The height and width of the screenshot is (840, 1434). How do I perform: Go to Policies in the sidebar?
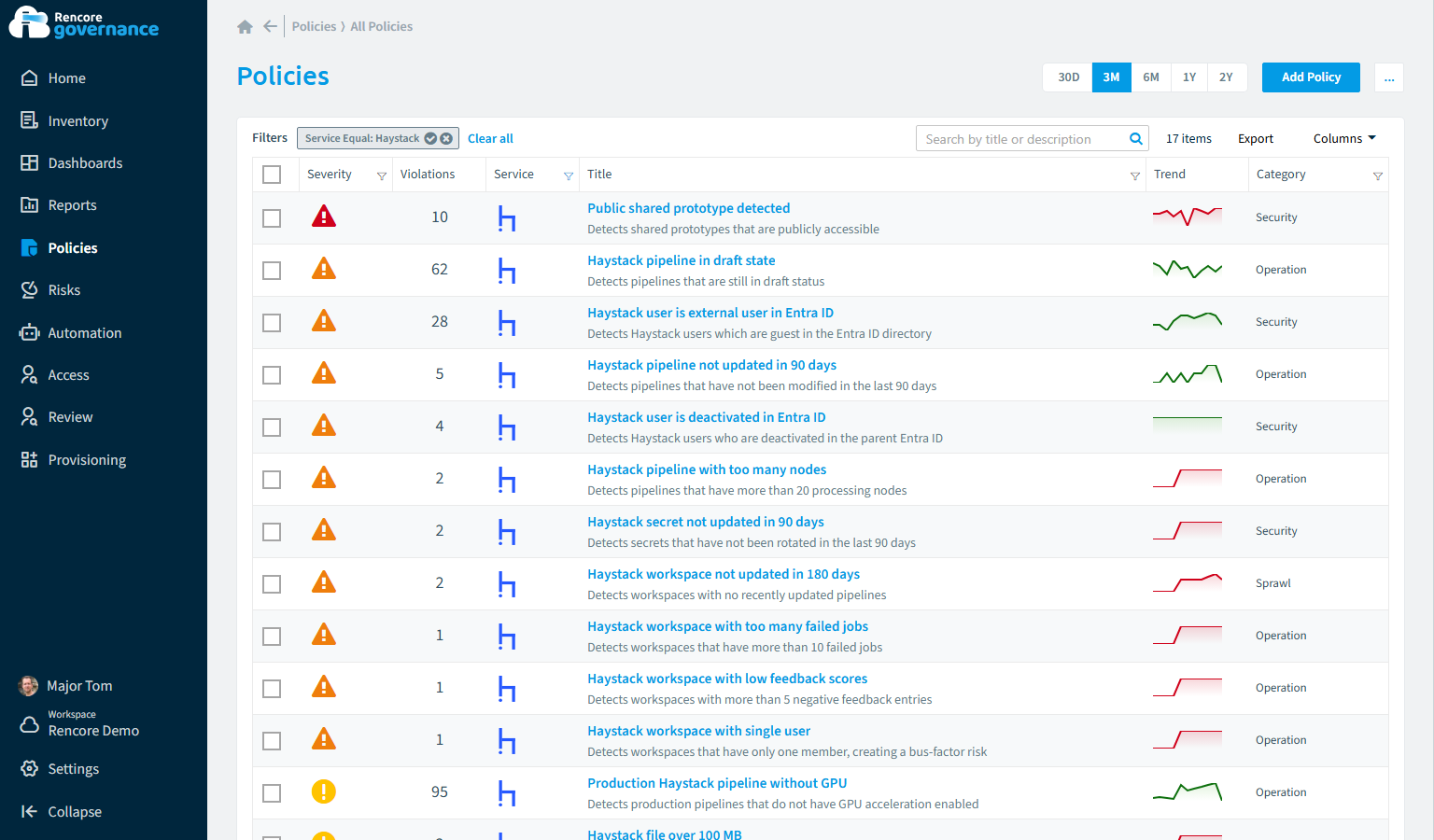point(60,248)
